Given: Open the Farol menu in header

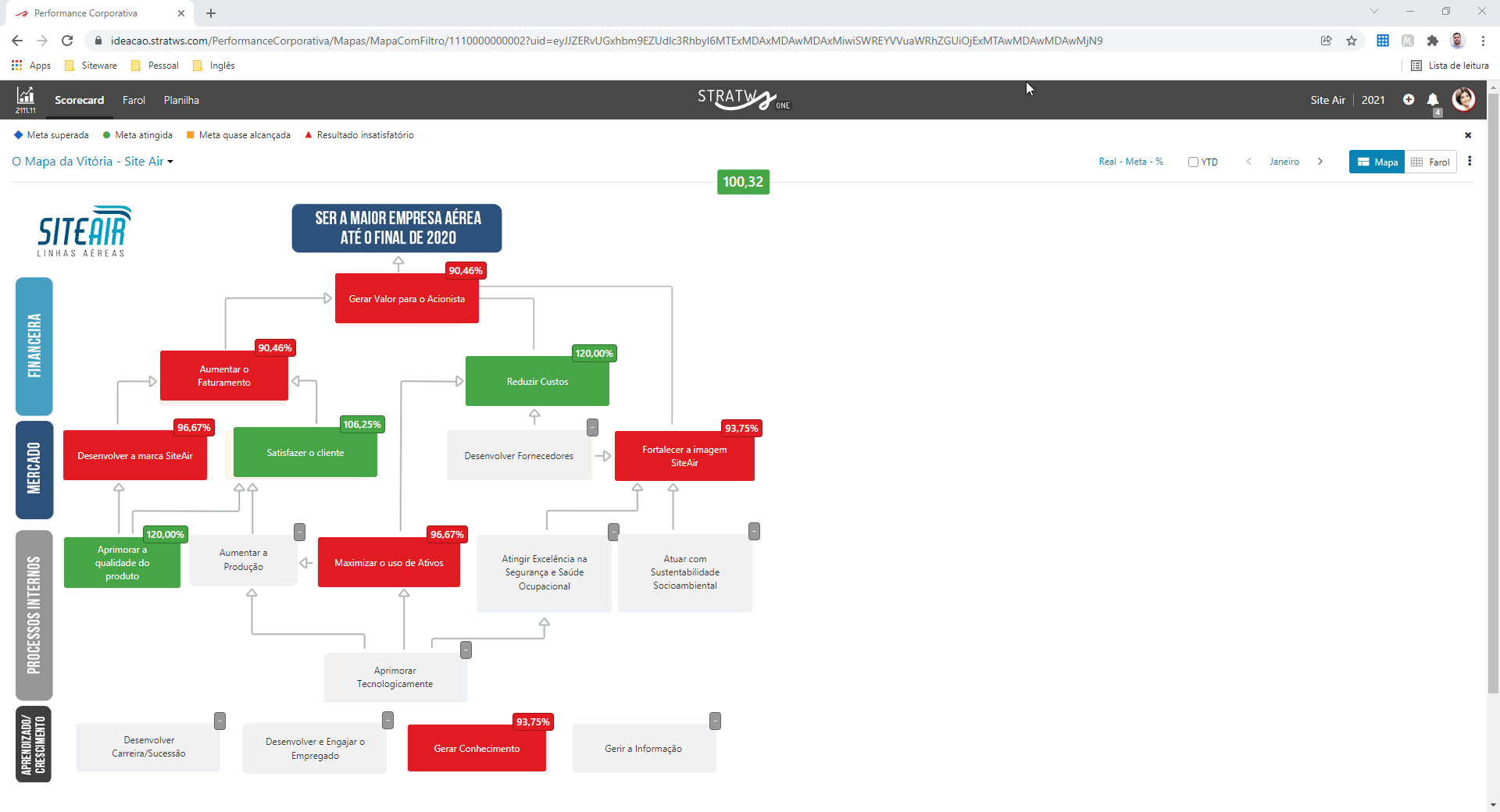Looking at the screenshot, I should [134, 100].
